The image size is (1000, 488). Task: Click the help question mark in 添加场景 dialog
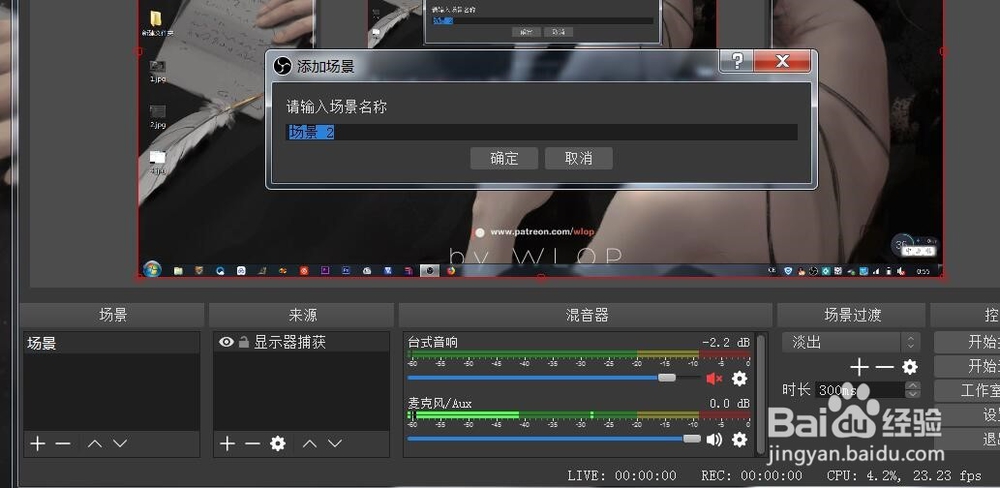pyautogui.click(x=737, y=61)
